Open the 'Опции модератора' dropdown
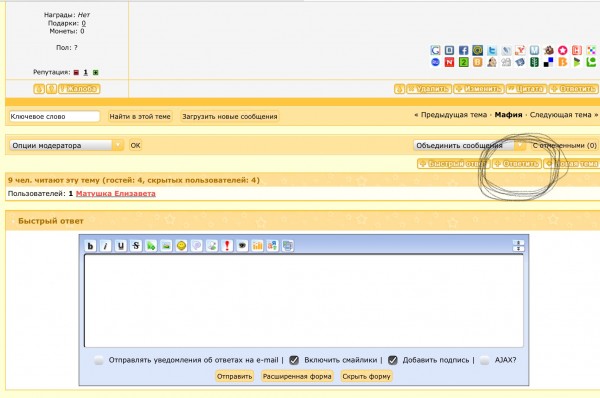 [66, 145]
